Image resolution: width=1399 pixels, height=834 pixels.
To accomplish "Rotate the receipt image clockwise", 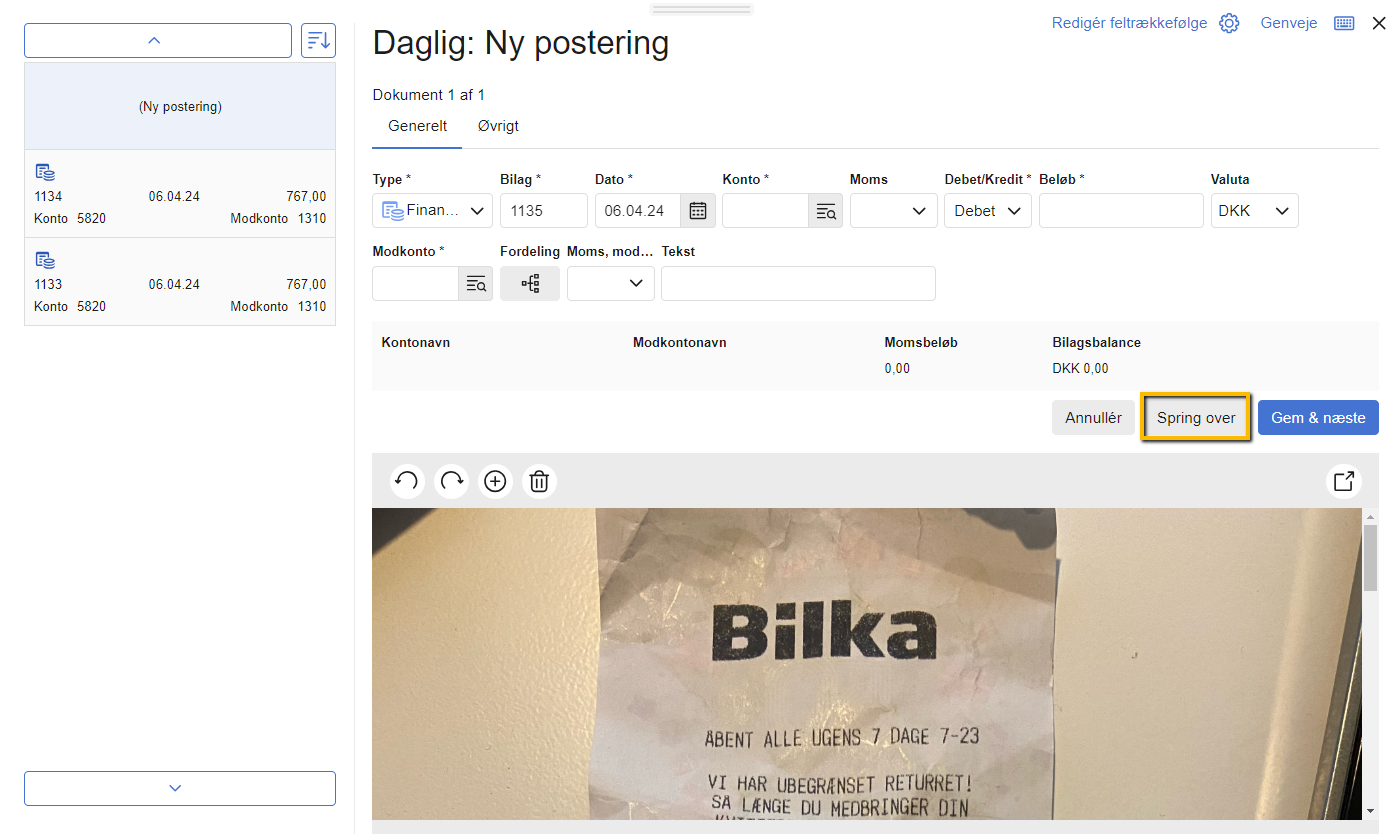I will pyautogui.click(x=451, y=481).
